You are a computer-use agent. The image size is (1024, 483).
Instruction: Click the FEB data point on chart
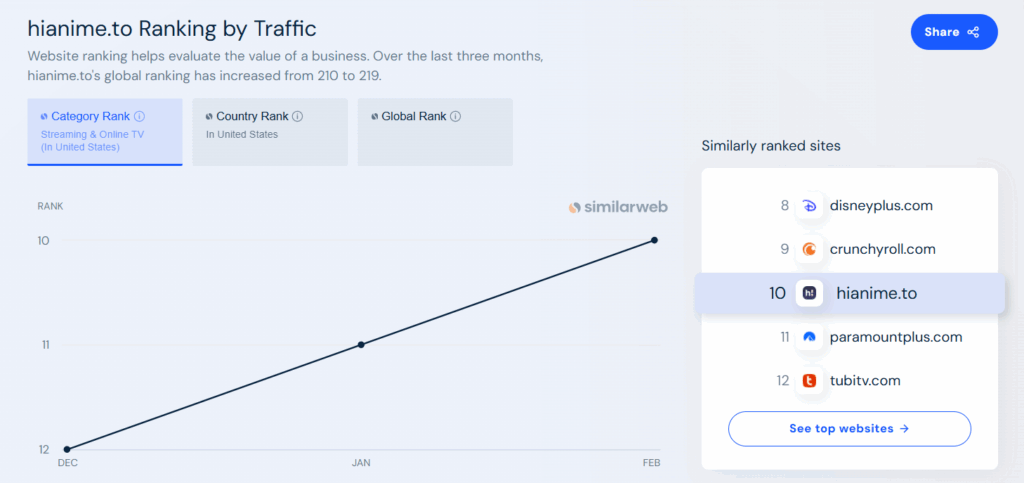tap(655, 240)
